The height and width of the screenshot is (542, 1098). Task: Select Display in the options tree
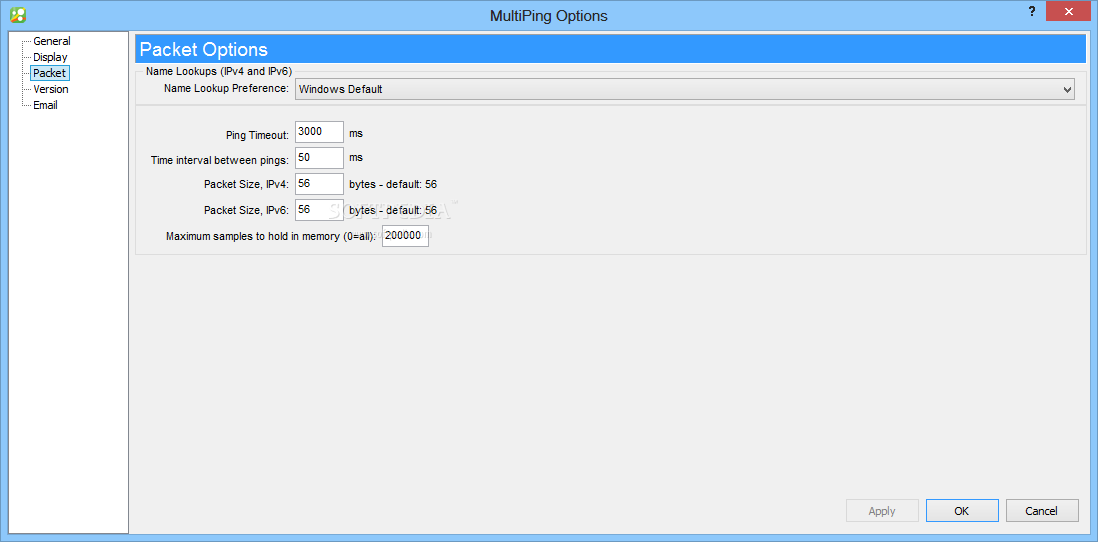pyautogui.click(x=50, y=57)
